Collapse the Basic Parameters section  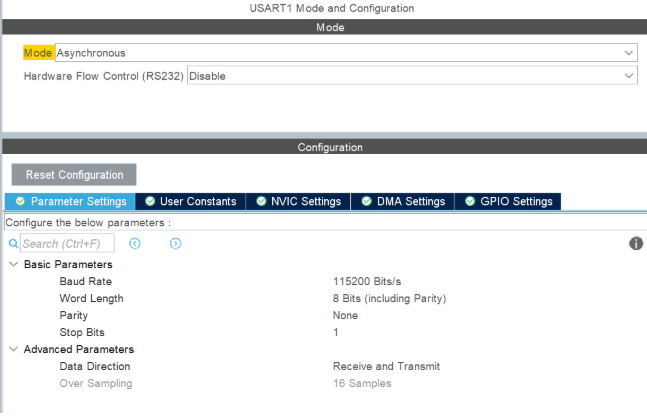coord(14,264)
